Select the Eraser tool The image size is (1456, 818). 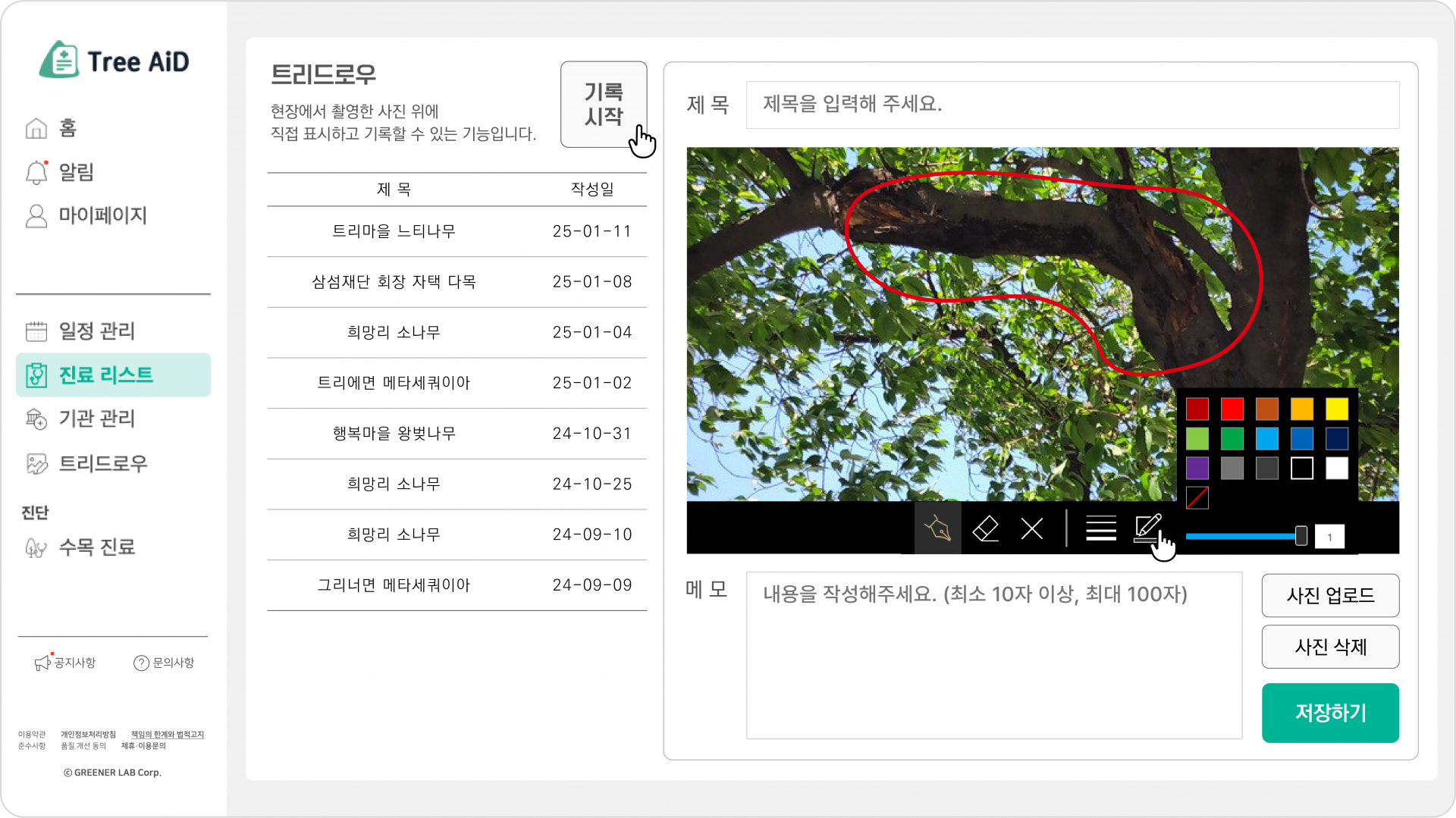[984, 528]
